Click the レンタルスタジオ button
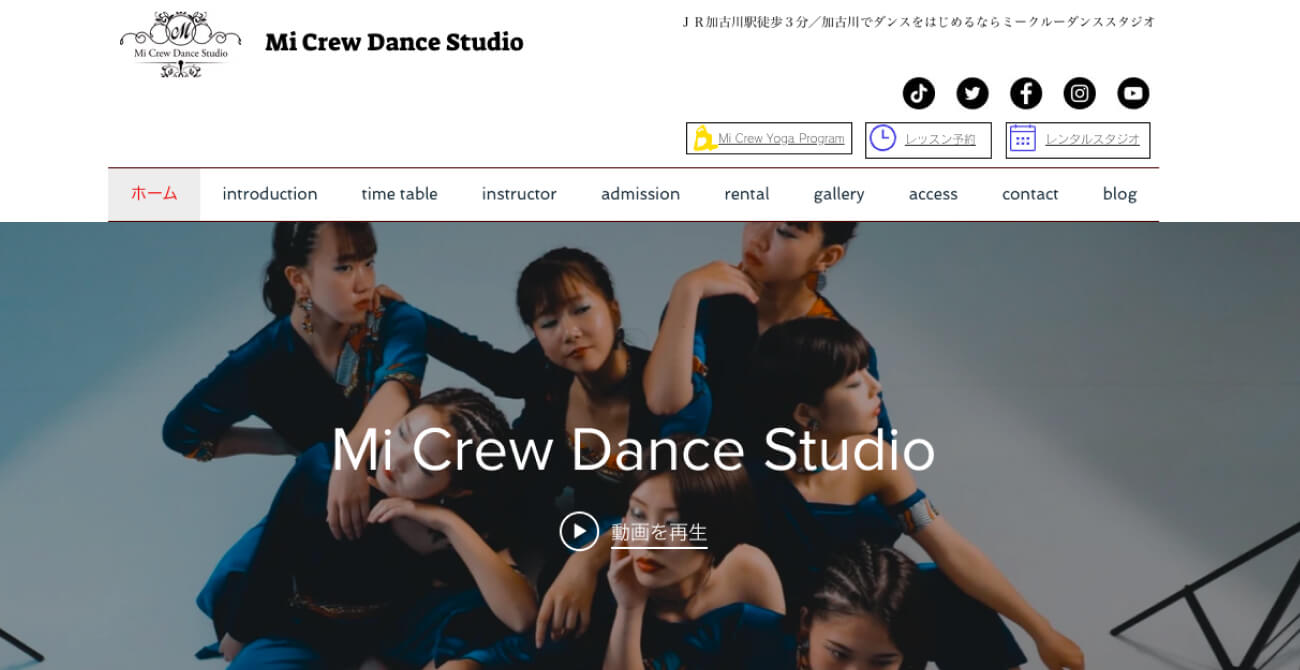The width and height of the screenshot is (1300, 670). point(1092,139)
